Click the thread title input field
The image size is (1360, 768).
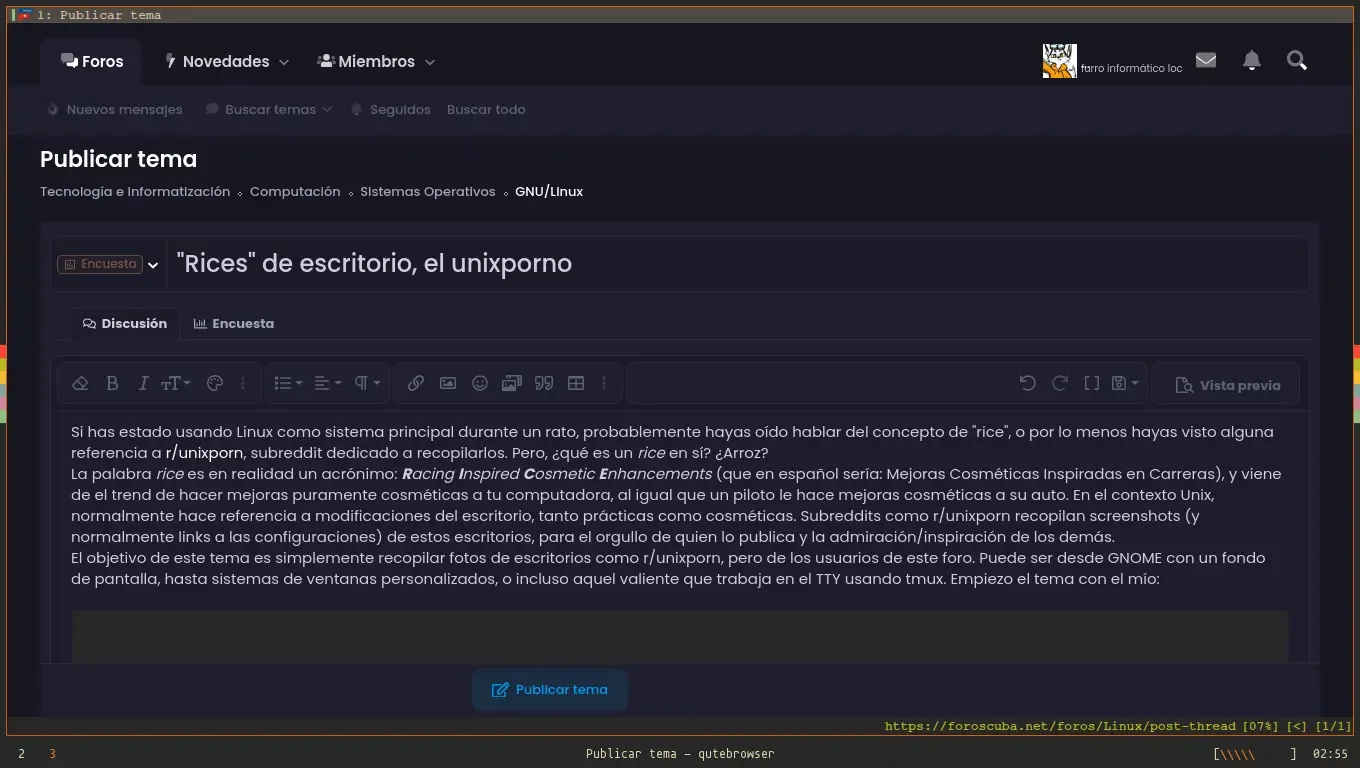click(738, 264)
